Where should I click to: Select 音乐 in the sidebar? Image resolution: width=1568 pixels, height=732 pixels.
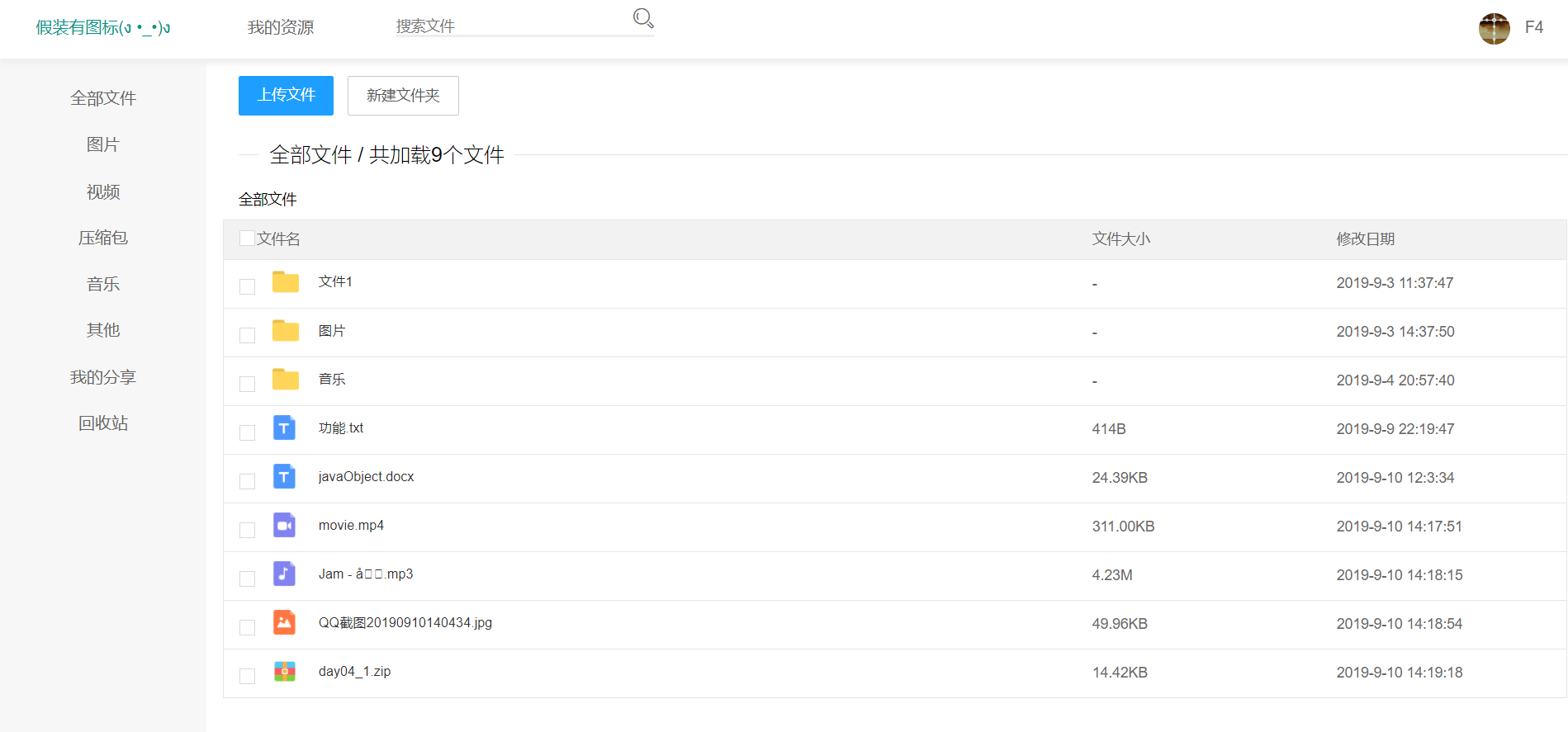tap(103, 284)
